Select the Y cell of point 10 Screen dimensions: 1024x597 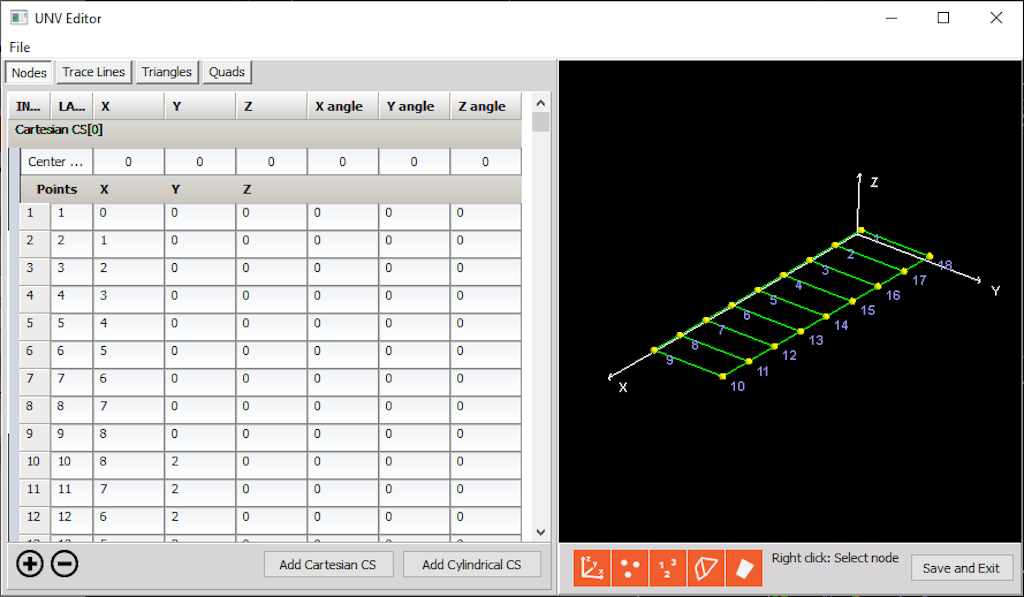(200, 462)
